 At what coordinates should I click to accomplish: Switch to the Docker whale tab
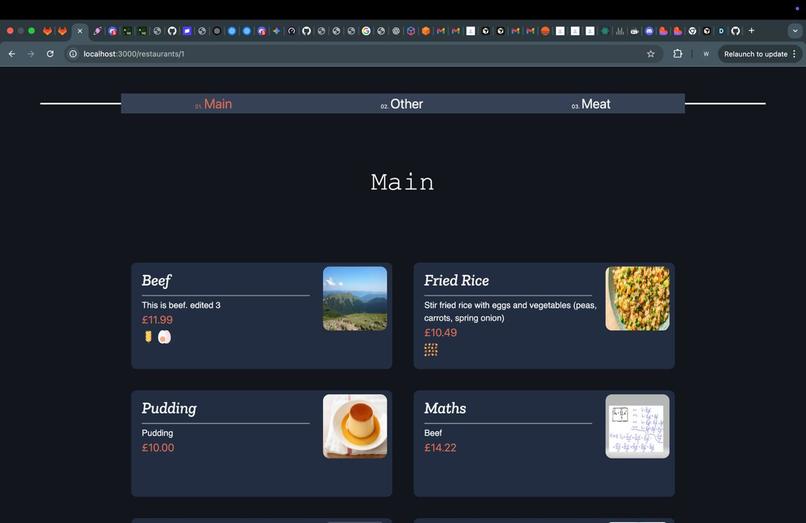click(635, 31)
